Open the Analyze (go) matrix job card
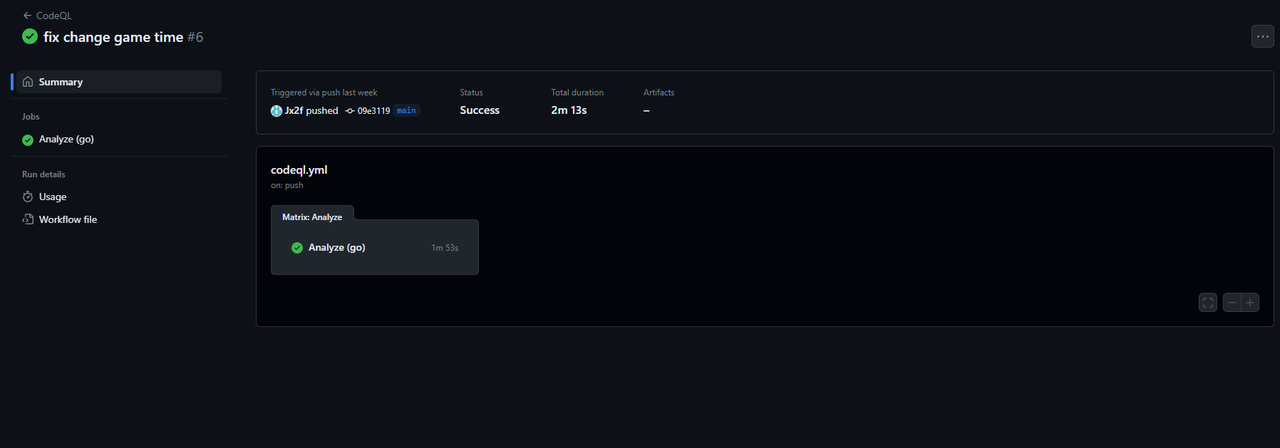 click(375, 247)
